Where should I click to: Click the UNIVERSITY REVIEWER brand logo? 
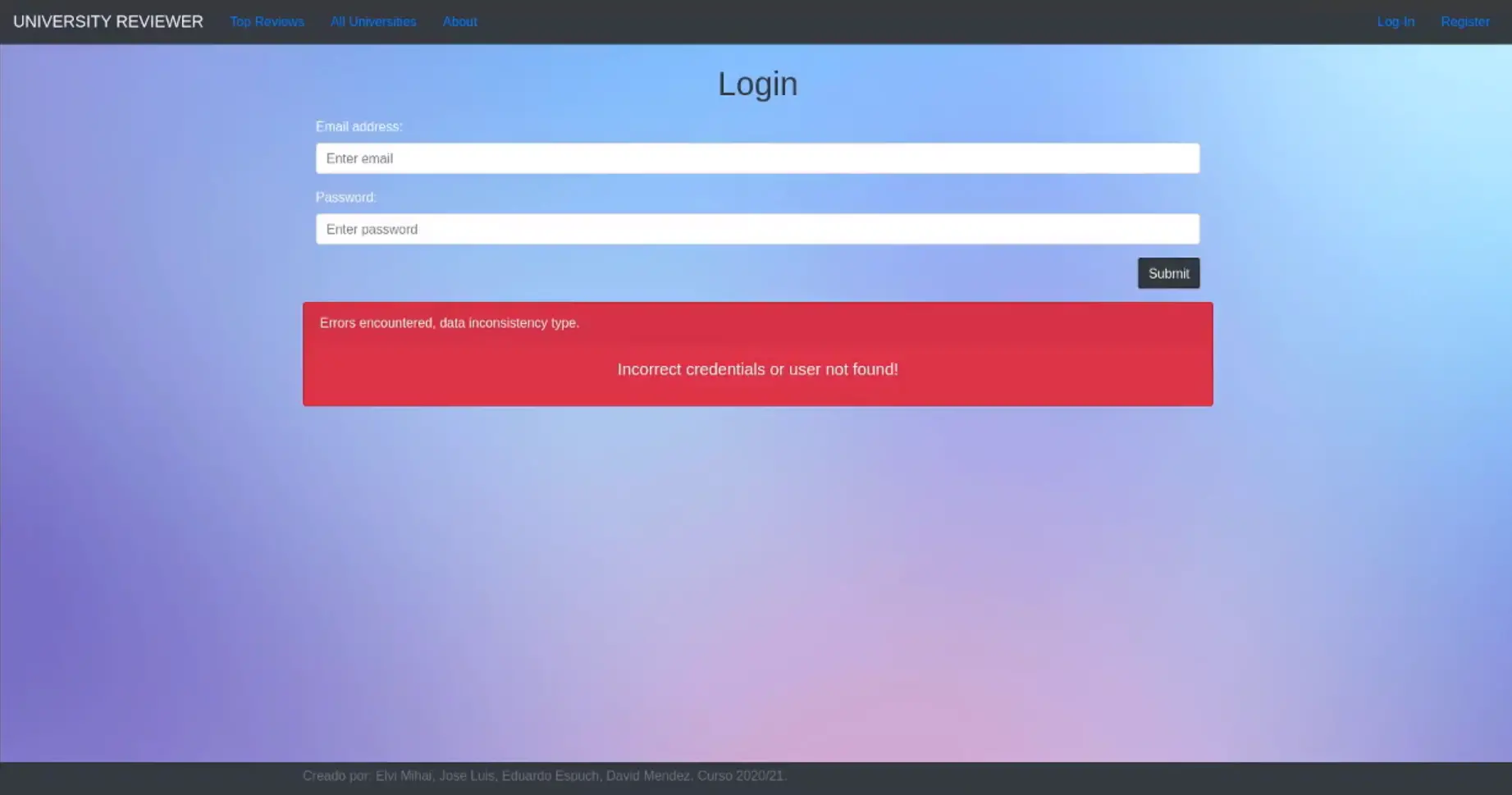click(107, 22)
